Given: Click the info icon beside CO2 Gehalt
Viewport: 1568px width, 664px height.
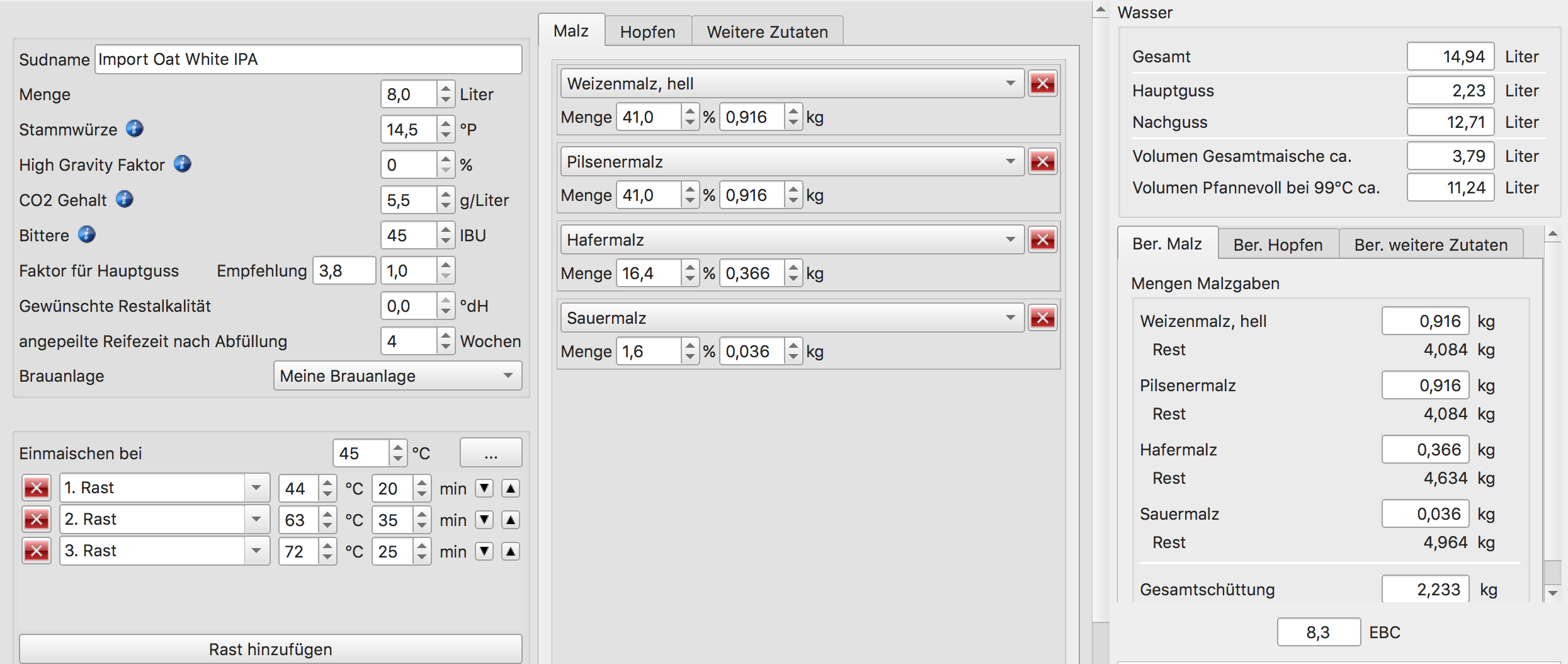Looking at the screenshot, I should pos(124,199).
